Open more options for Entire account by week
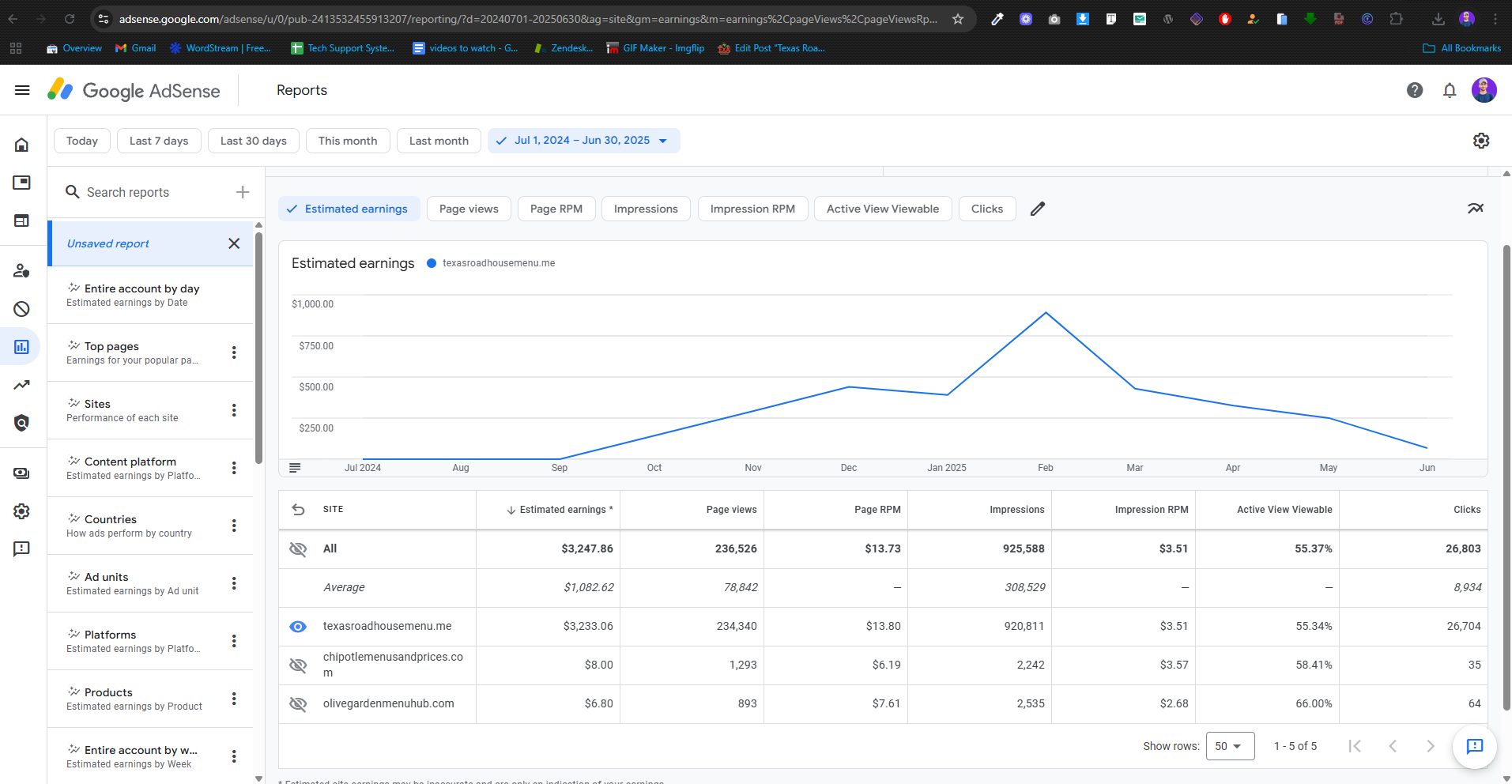 (234, 756)
